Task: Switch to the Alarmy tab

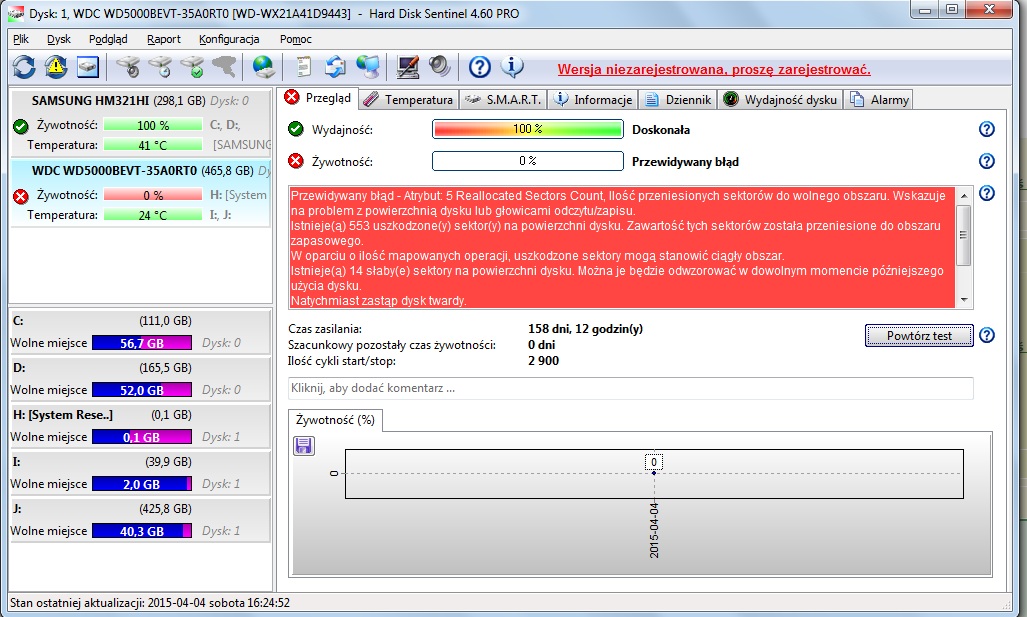Action: [x=879, y=100]
